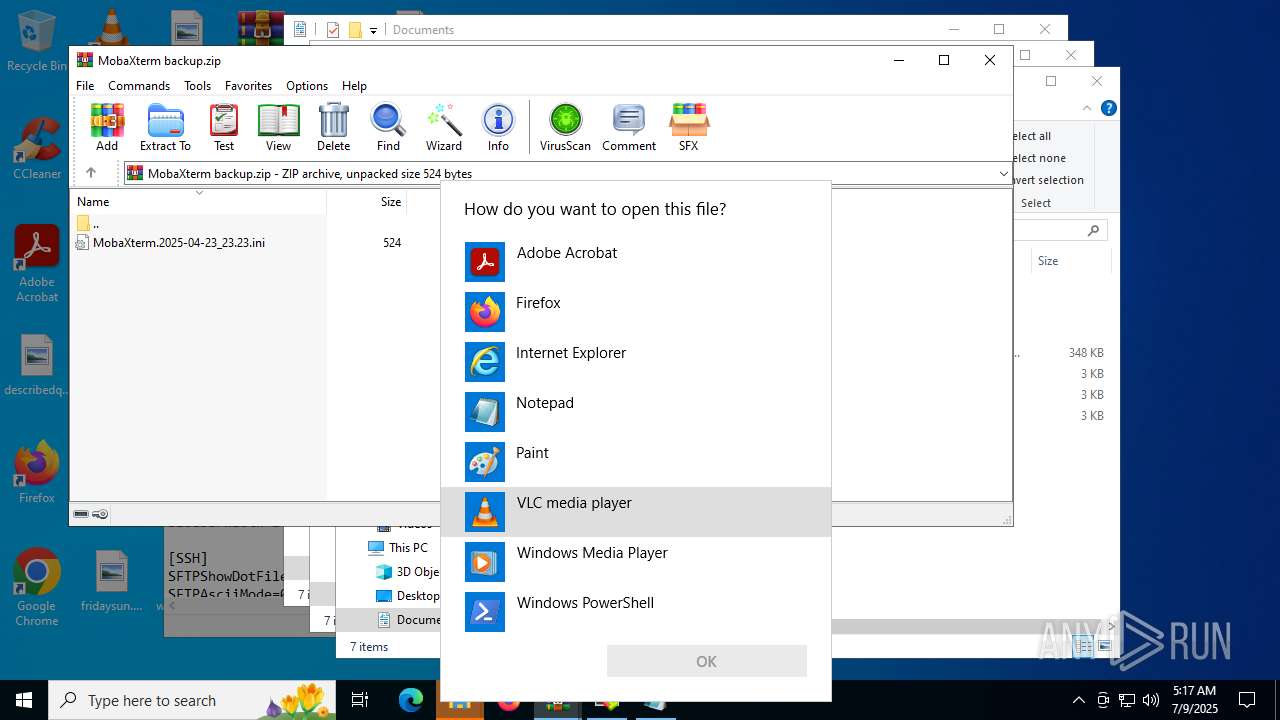This screenshot has width=1280, height=720.
Task: Click the disk drive status icon in WinRAR
Action: [x=82, y=514]
